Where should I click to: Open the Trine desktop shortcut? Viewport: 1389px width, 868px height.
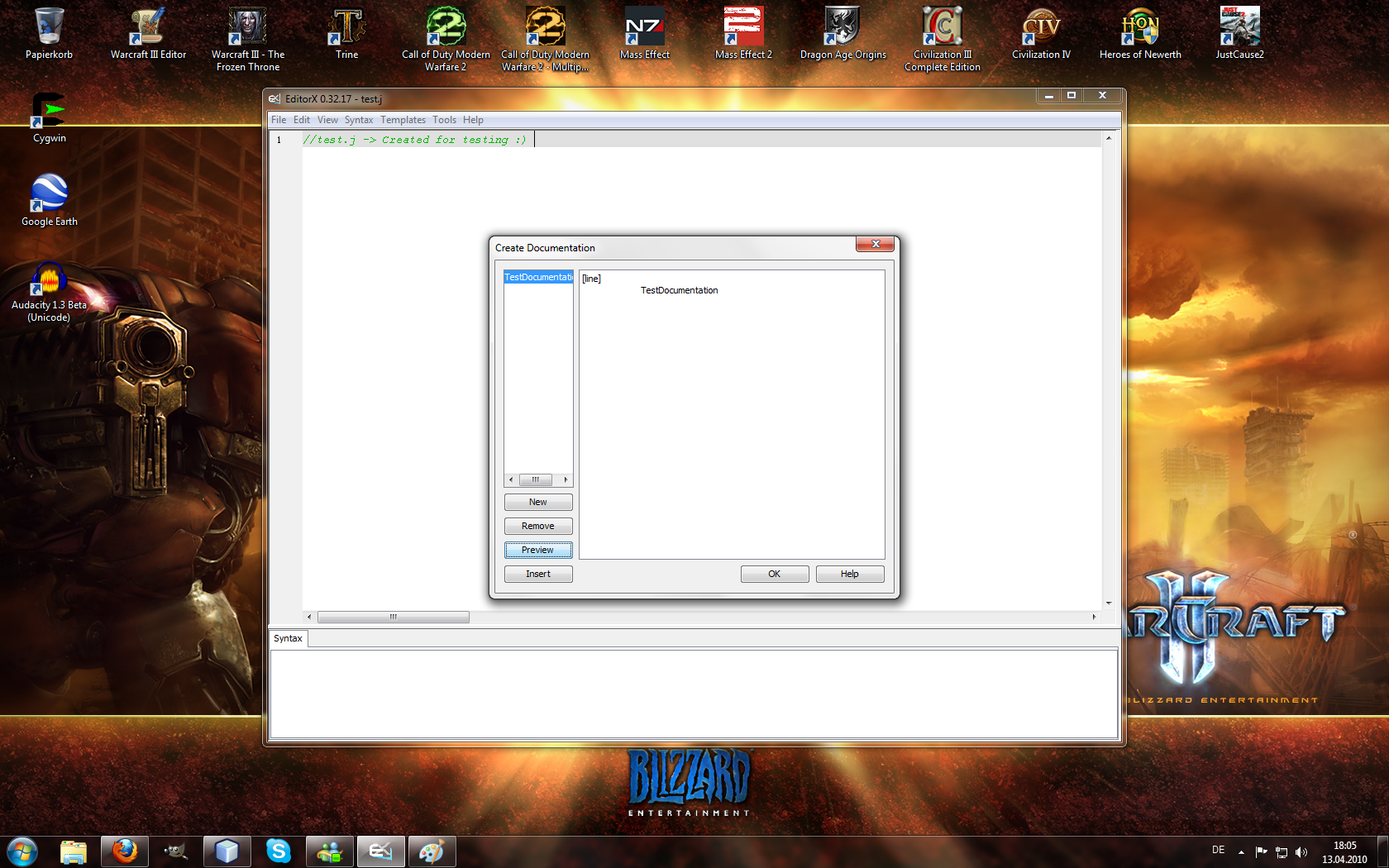(x=346, y=33)
